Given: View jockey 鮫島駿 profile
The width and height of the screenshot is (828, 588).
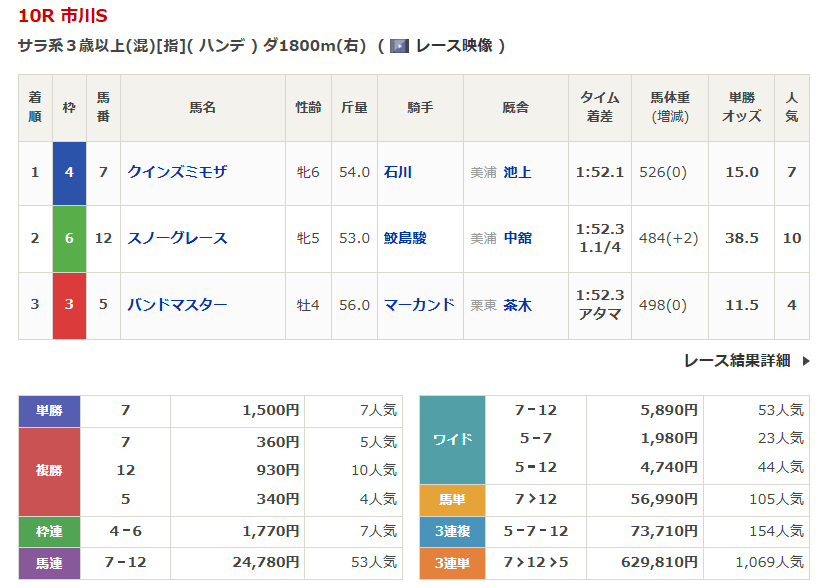Looking at the screenshot, I should (x=405, y=238).
